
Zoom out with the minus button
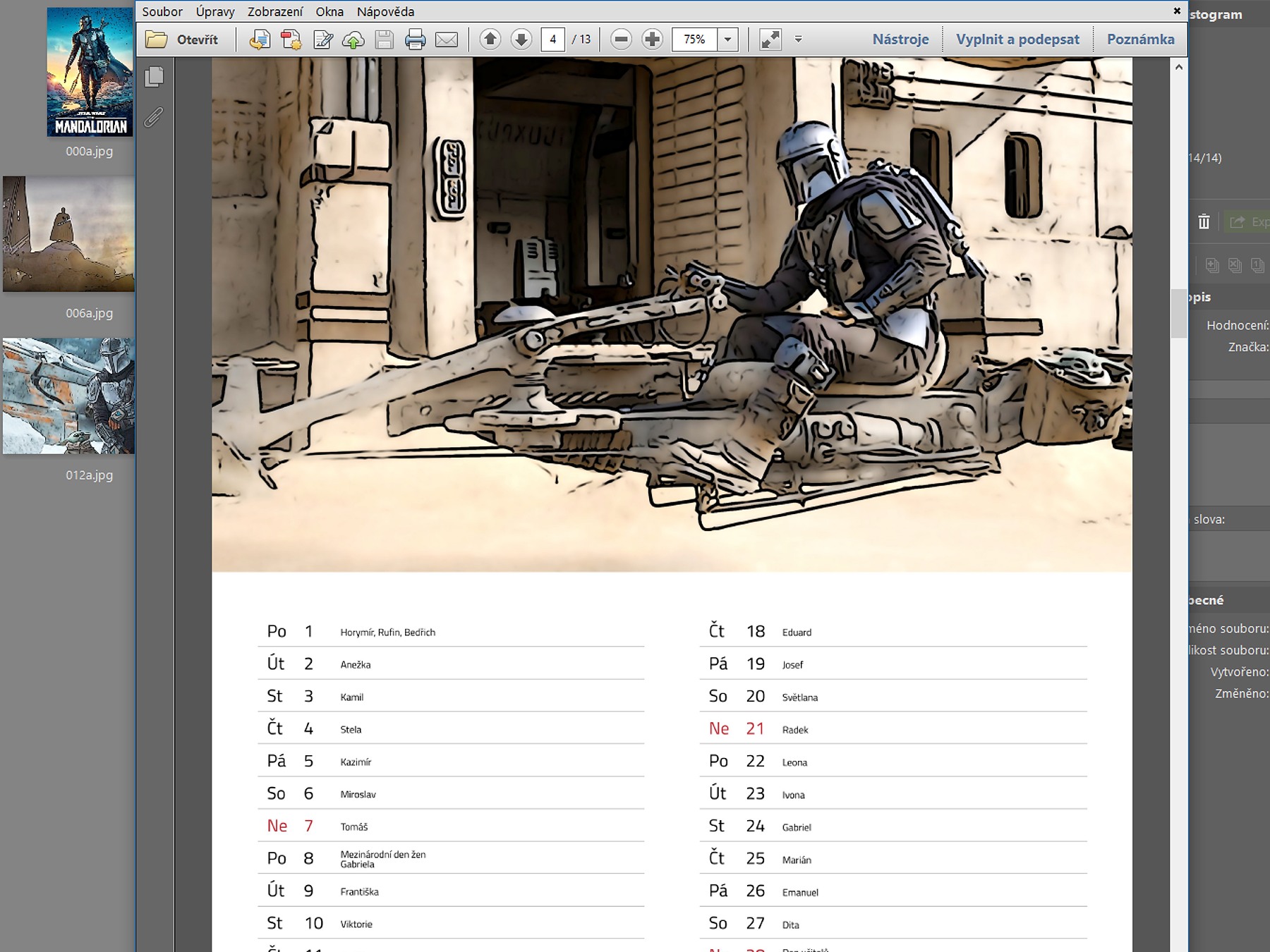pos(621,39)
